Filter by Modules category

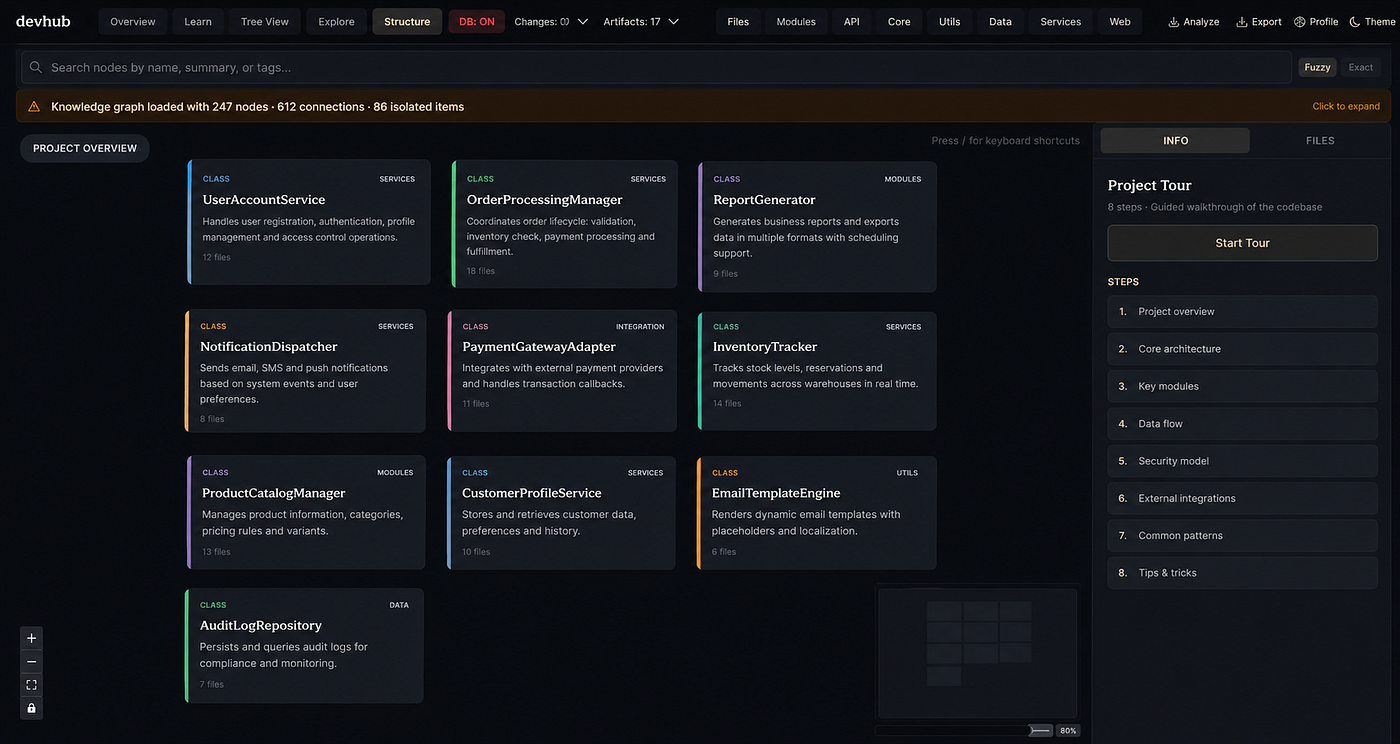(x=796, y=21)
